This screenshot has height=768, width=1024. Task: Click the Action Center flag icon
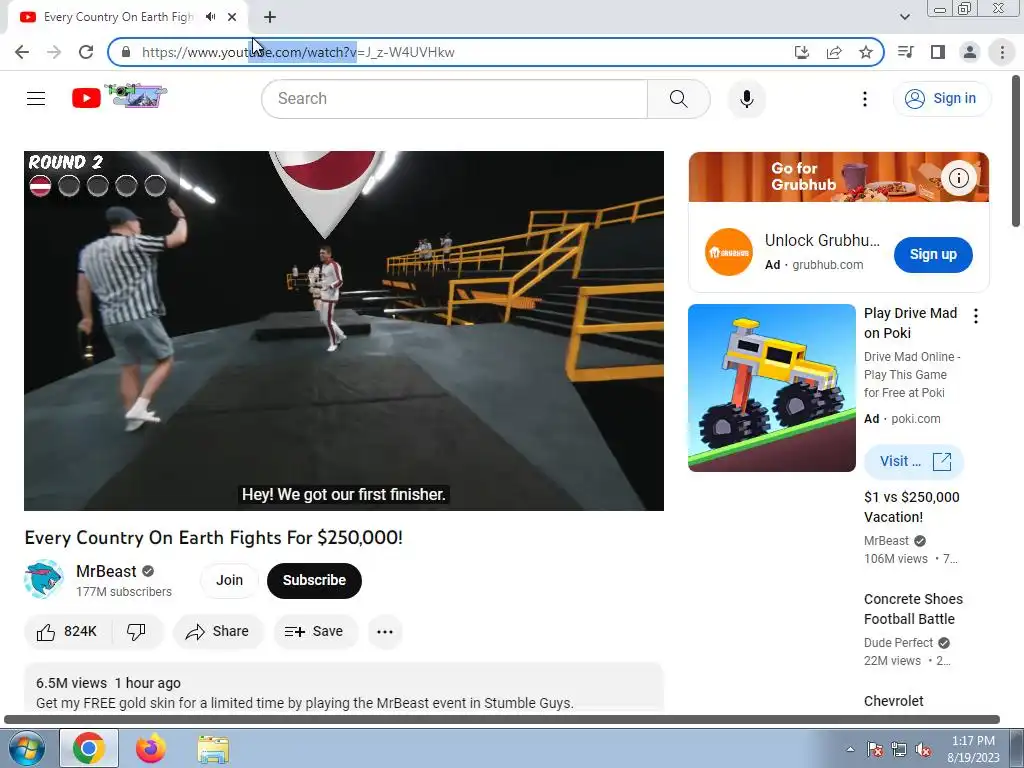(x=874, y=749)
